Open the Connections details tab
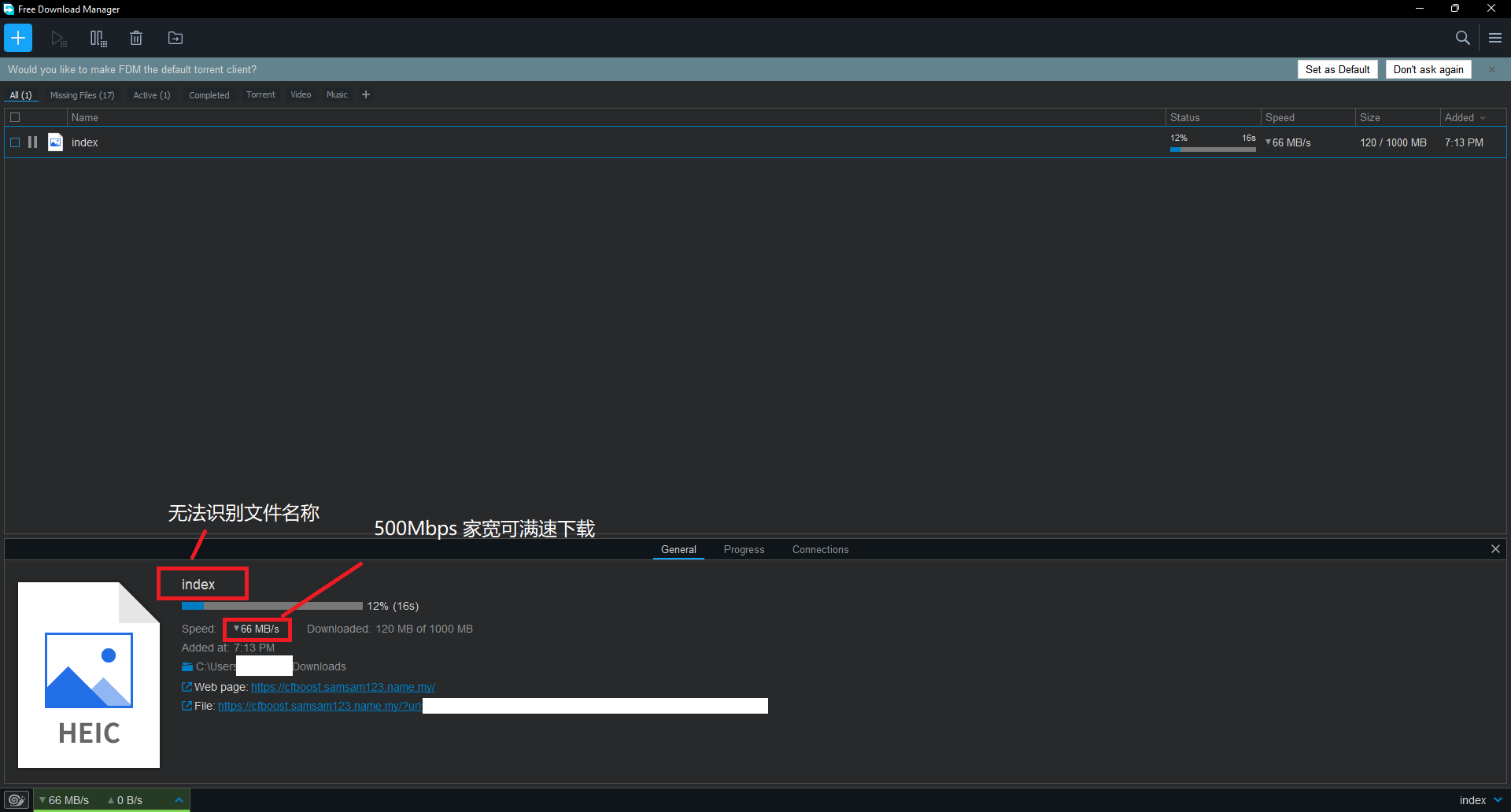The width and height of the screenshot is (1511, 812). point(821,549)
